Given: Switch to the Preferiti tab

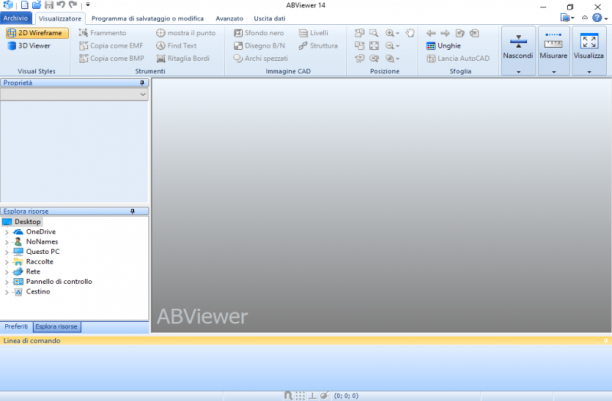Looking at the screenshot, I should pyautogui.click(x=16, y=326).
